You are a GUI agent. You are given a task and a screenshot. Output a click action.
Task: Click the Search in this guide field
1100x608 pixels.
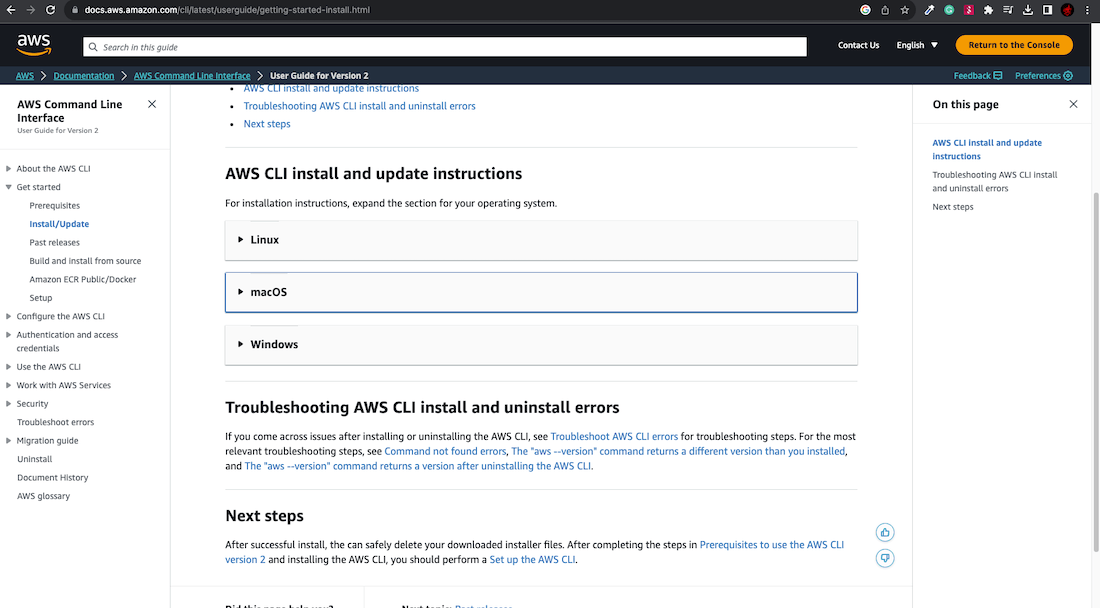pos(445,47)
